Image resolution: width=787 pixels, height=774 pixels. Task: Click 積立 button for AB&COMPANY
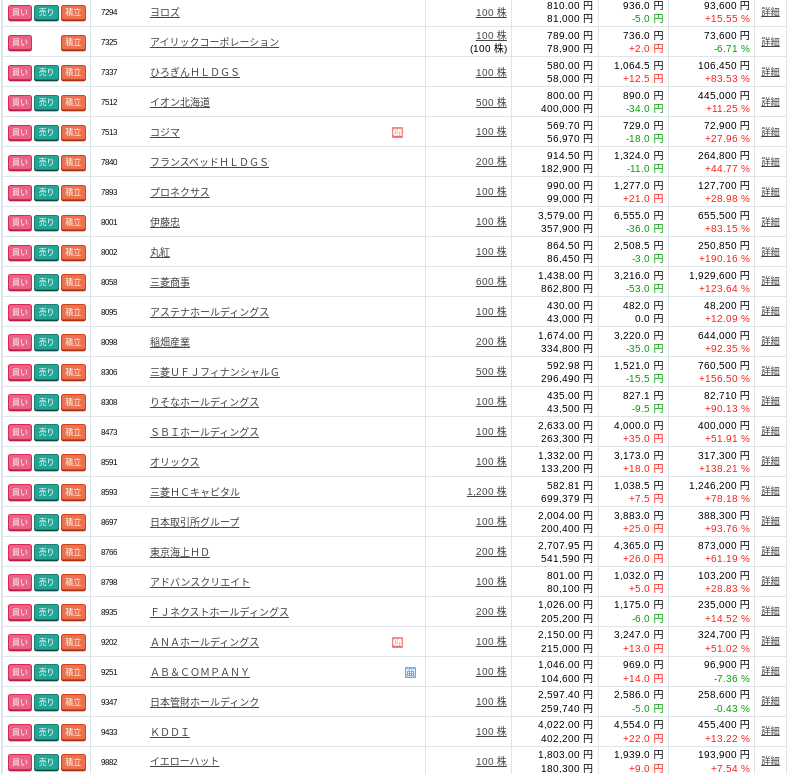73,673
